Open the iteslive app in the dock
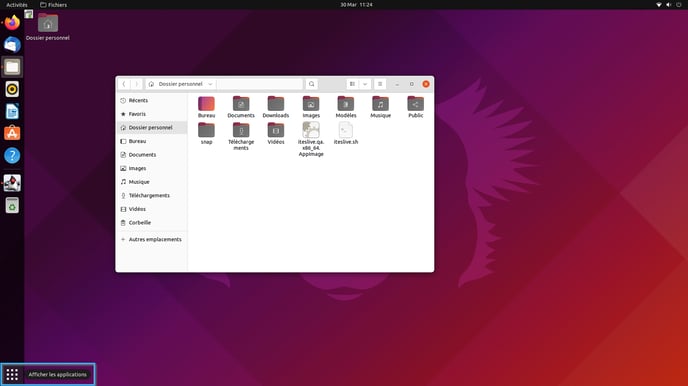Viewport: 688px width, 386px height. pos(12,183)
